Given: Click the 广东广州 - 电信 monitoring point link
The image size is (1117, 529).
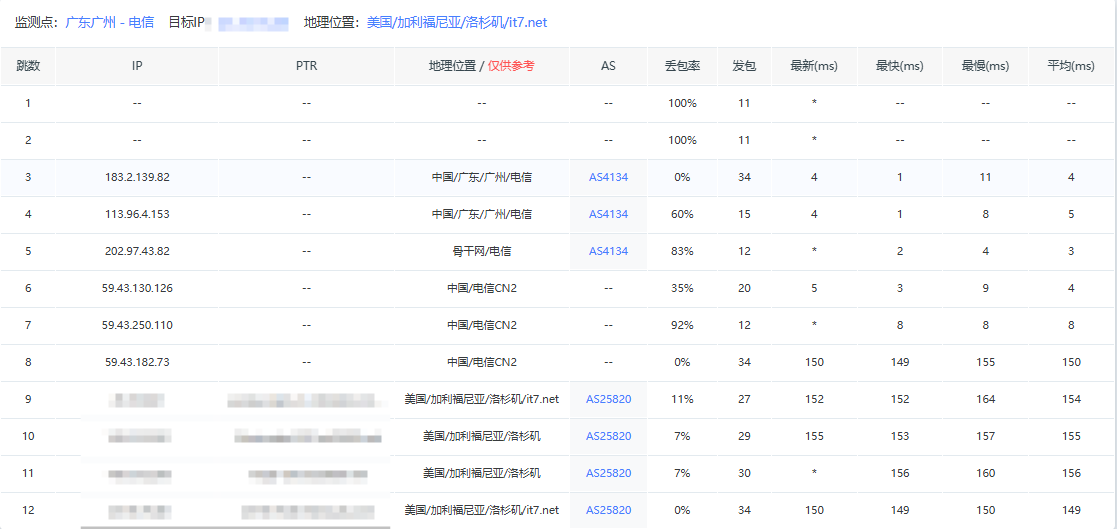Looking at the screenshot, I should [x=109, y=22].
